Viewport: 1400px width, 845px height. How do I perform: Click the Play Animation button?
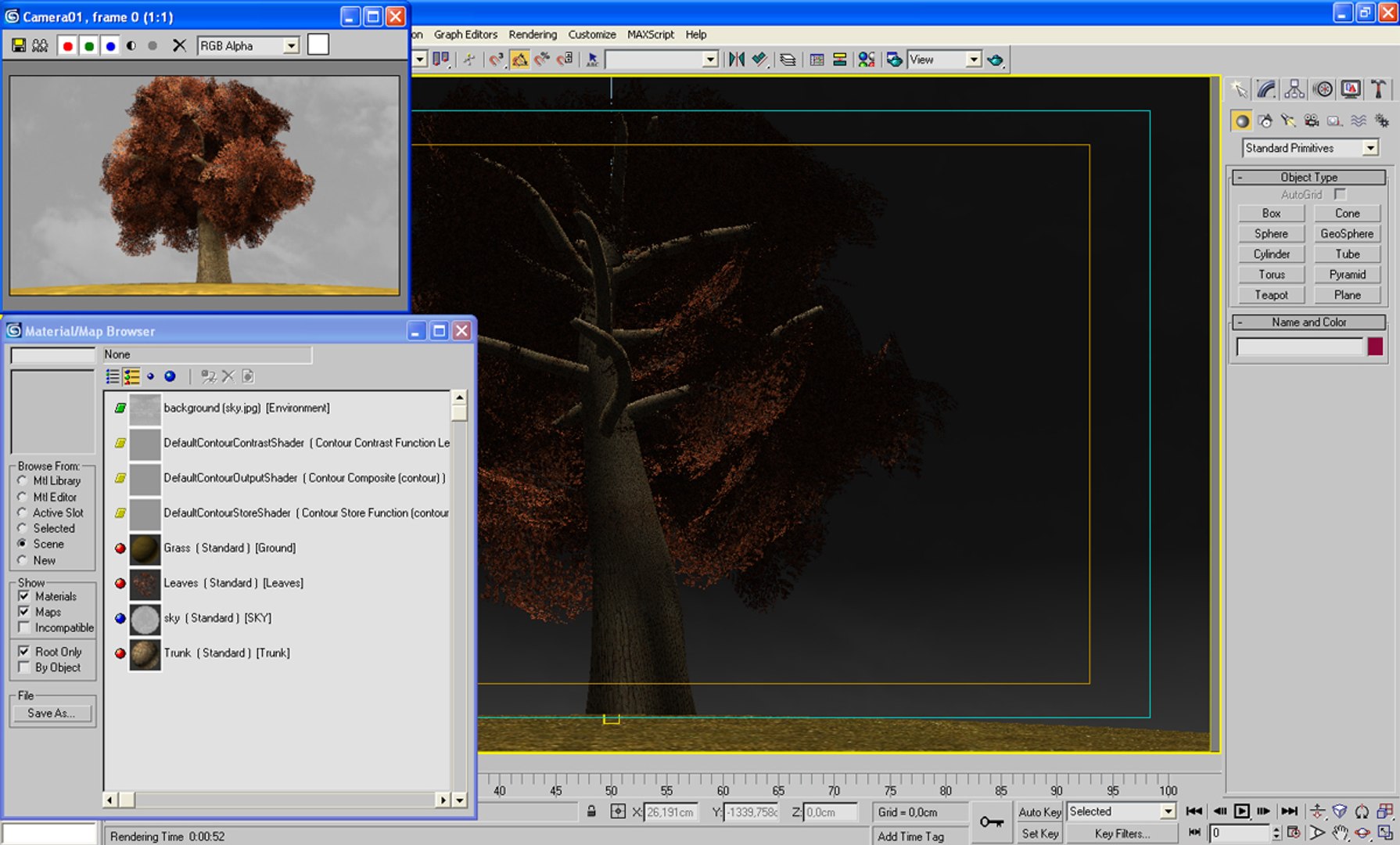tap(1241, 811)
